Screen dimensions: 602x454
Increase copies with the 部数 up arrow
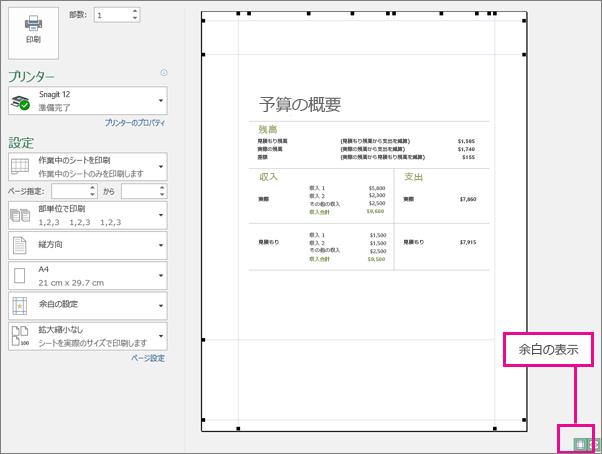coord(135,12)
